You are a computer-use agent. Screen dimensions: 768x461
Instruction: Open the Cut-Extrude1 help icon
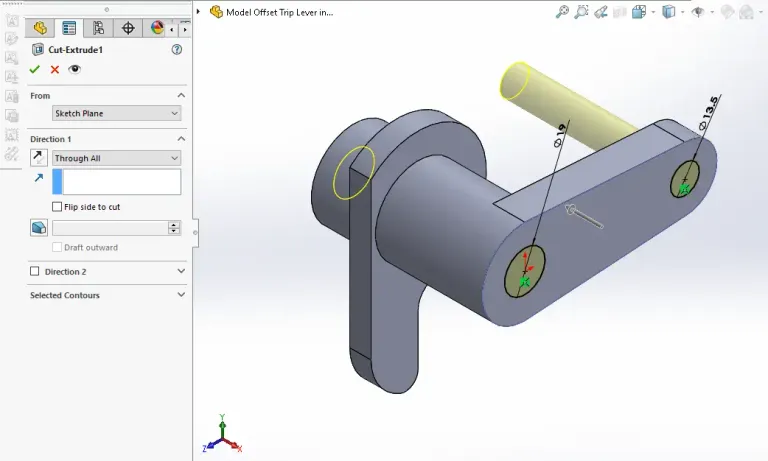[177, 49]
